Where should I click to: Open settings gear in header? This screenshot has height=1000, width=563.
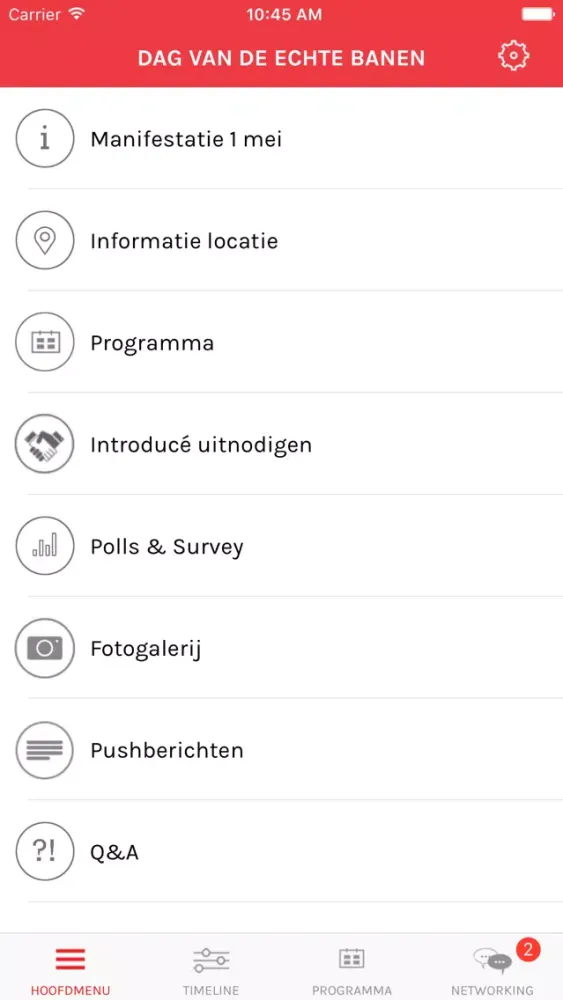click(x=513, y=57)
